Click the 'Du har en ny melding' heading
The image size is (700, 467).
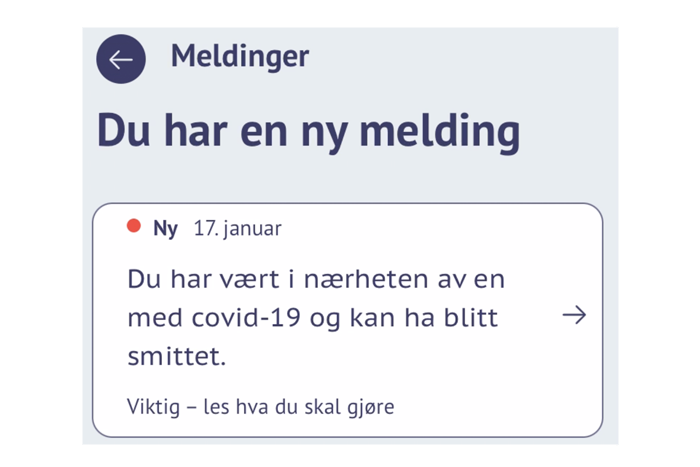308,133
